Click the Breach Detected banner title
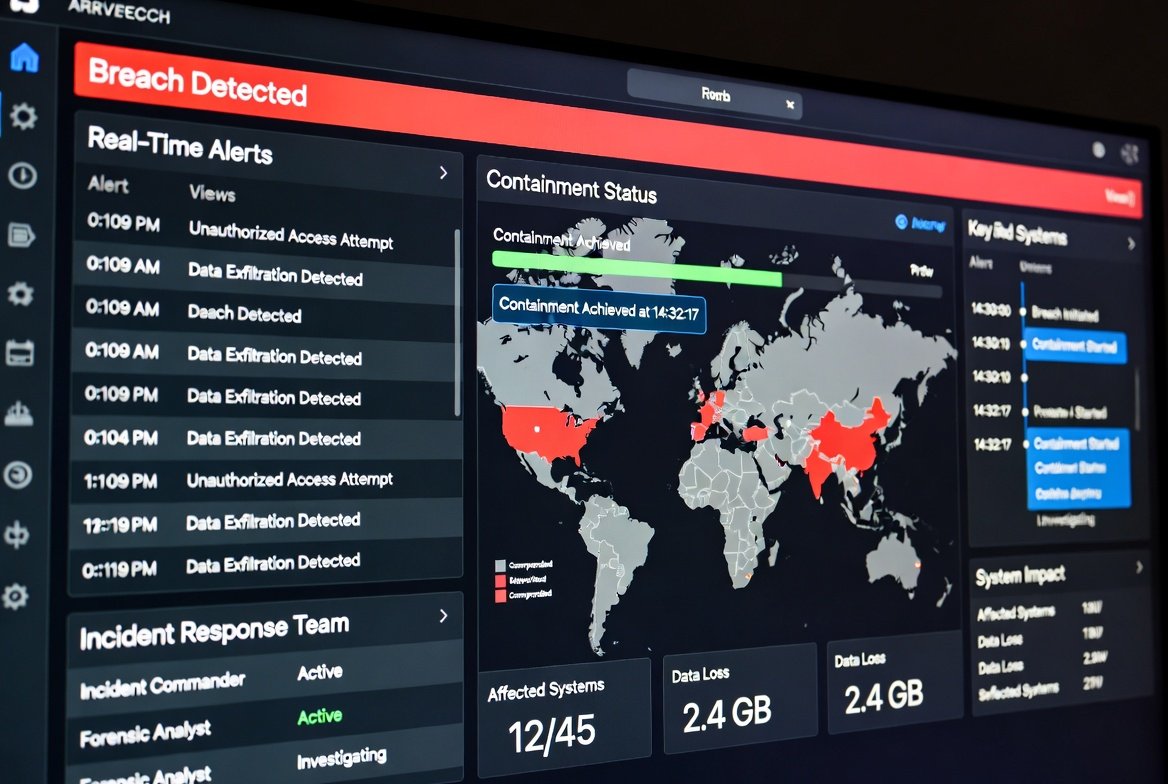The width and height of the screenshot is (1168, 784). [x=197, y=83]
